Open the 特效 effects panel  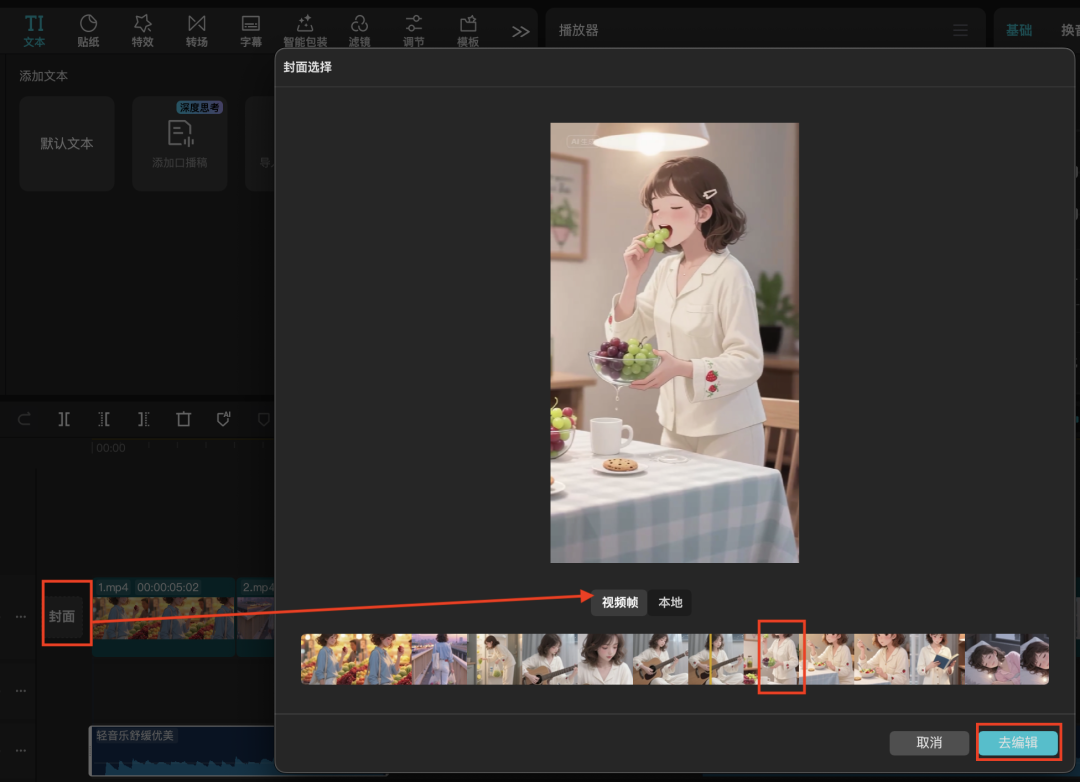coord(142,29)
